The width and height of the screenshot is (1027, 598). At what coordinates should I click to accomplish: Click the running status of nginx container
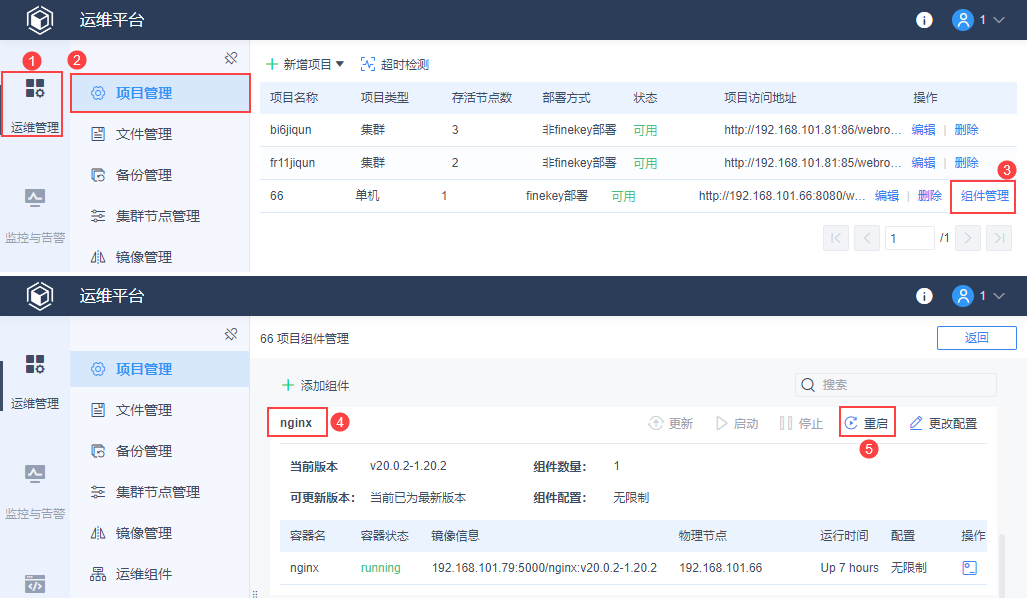[x=381, y=568]
